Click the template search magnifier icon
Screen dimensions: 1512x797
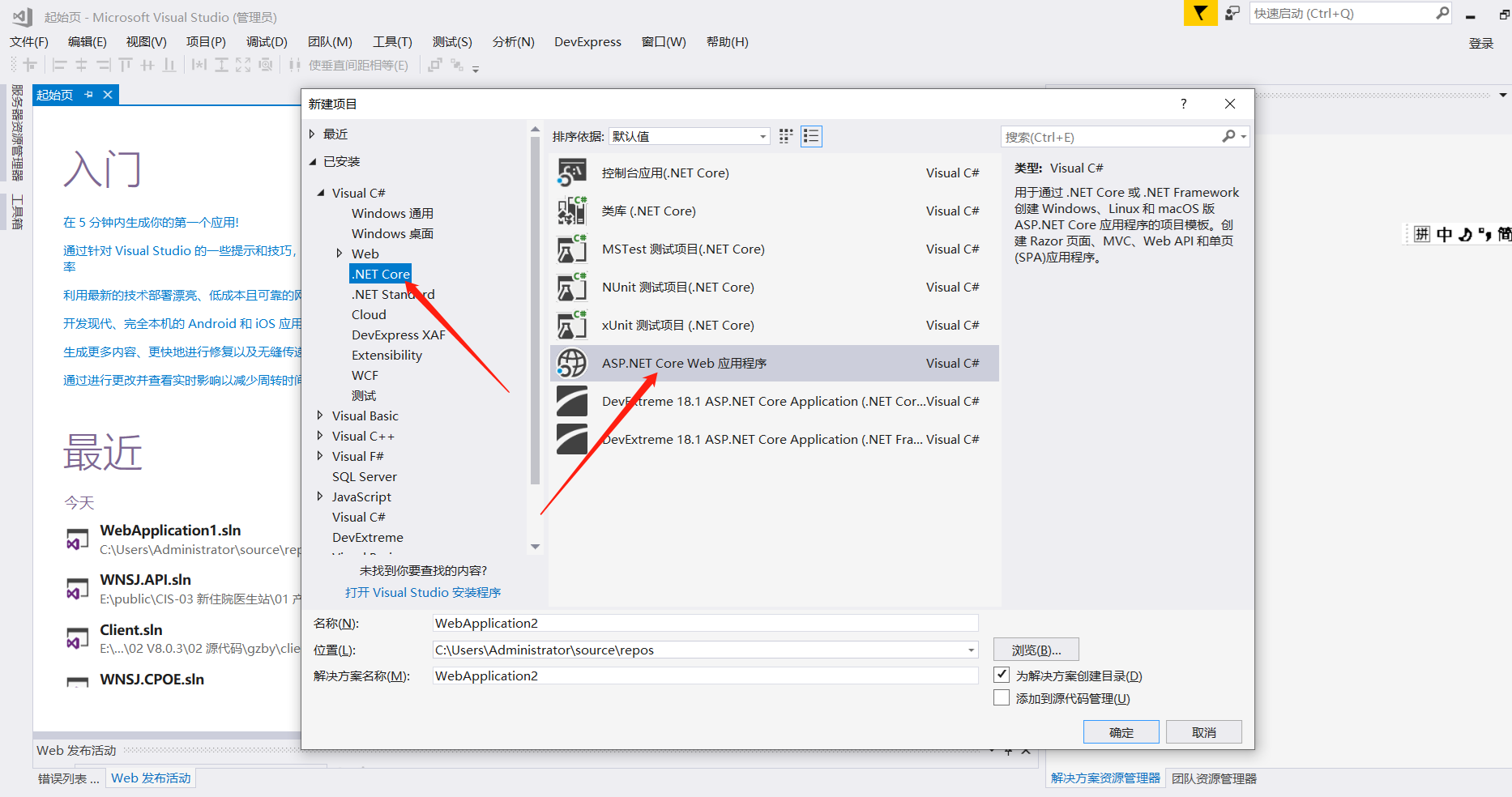1229,137
